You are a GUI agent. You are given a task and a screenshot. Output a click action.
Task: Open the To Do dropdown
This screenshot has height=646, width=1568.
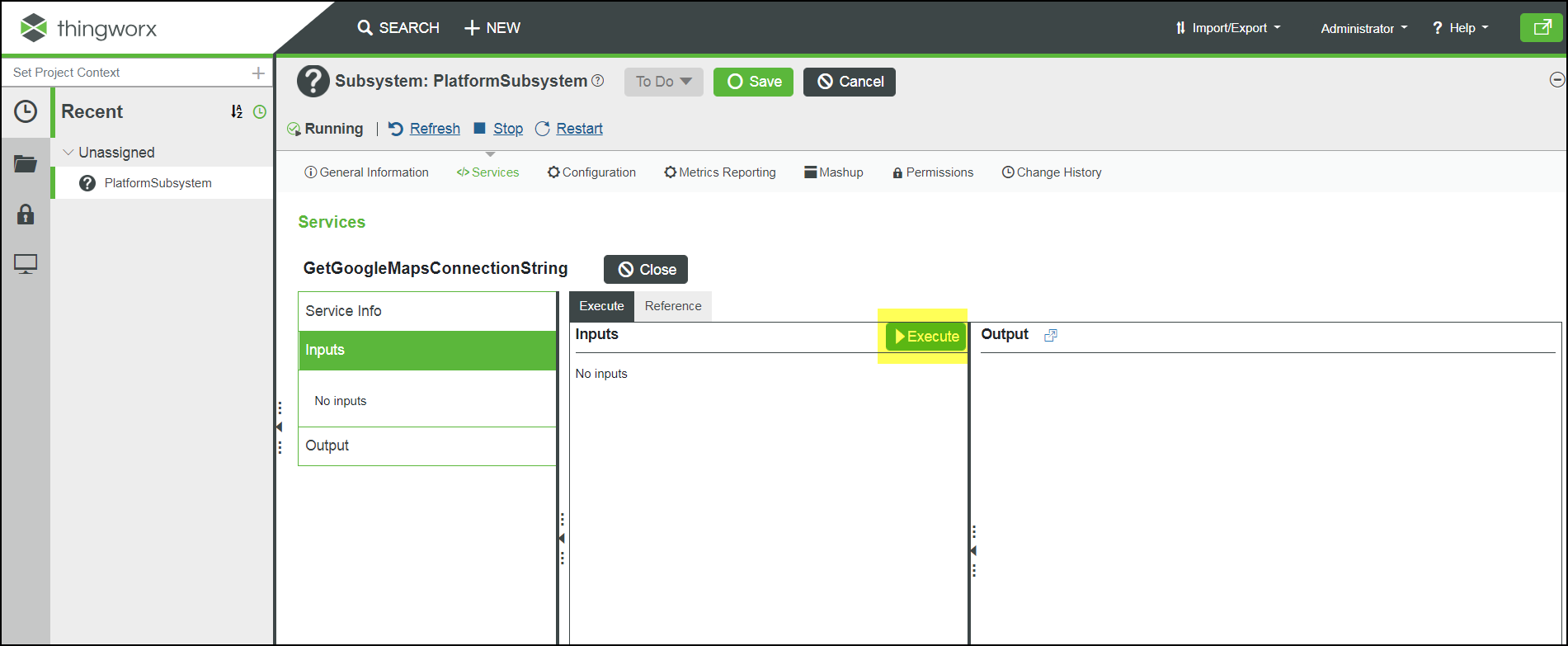pyautogui.click(x=663, y=82)
